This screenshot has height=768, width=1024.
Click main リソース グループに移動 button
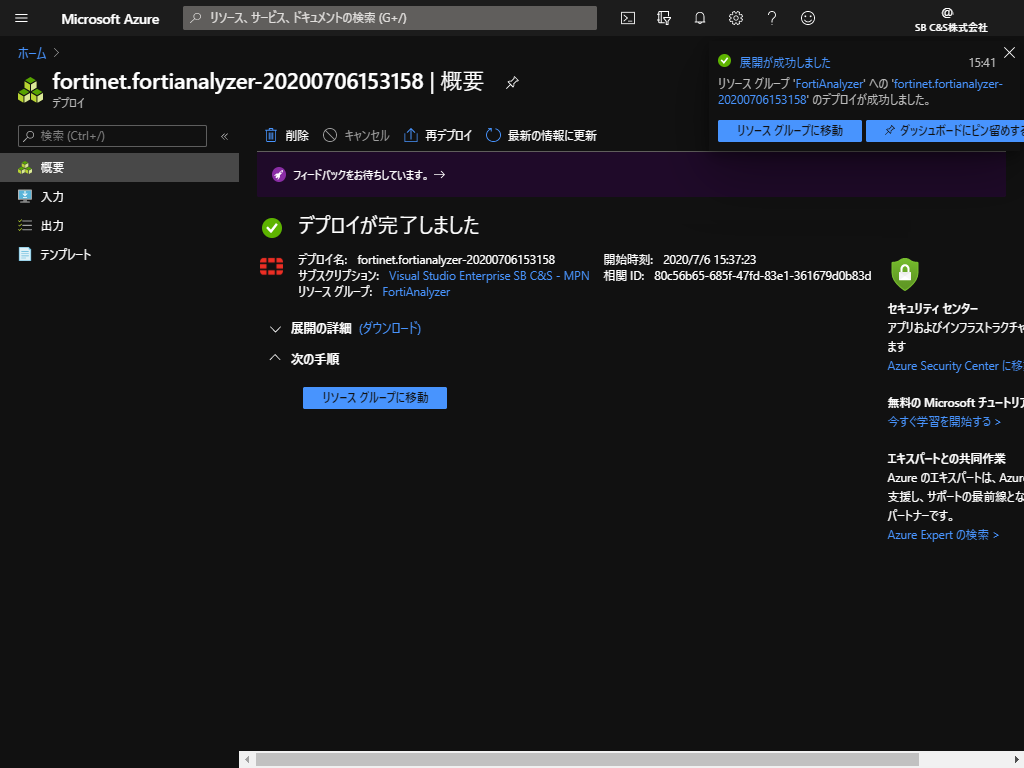[x=375, y=398]
